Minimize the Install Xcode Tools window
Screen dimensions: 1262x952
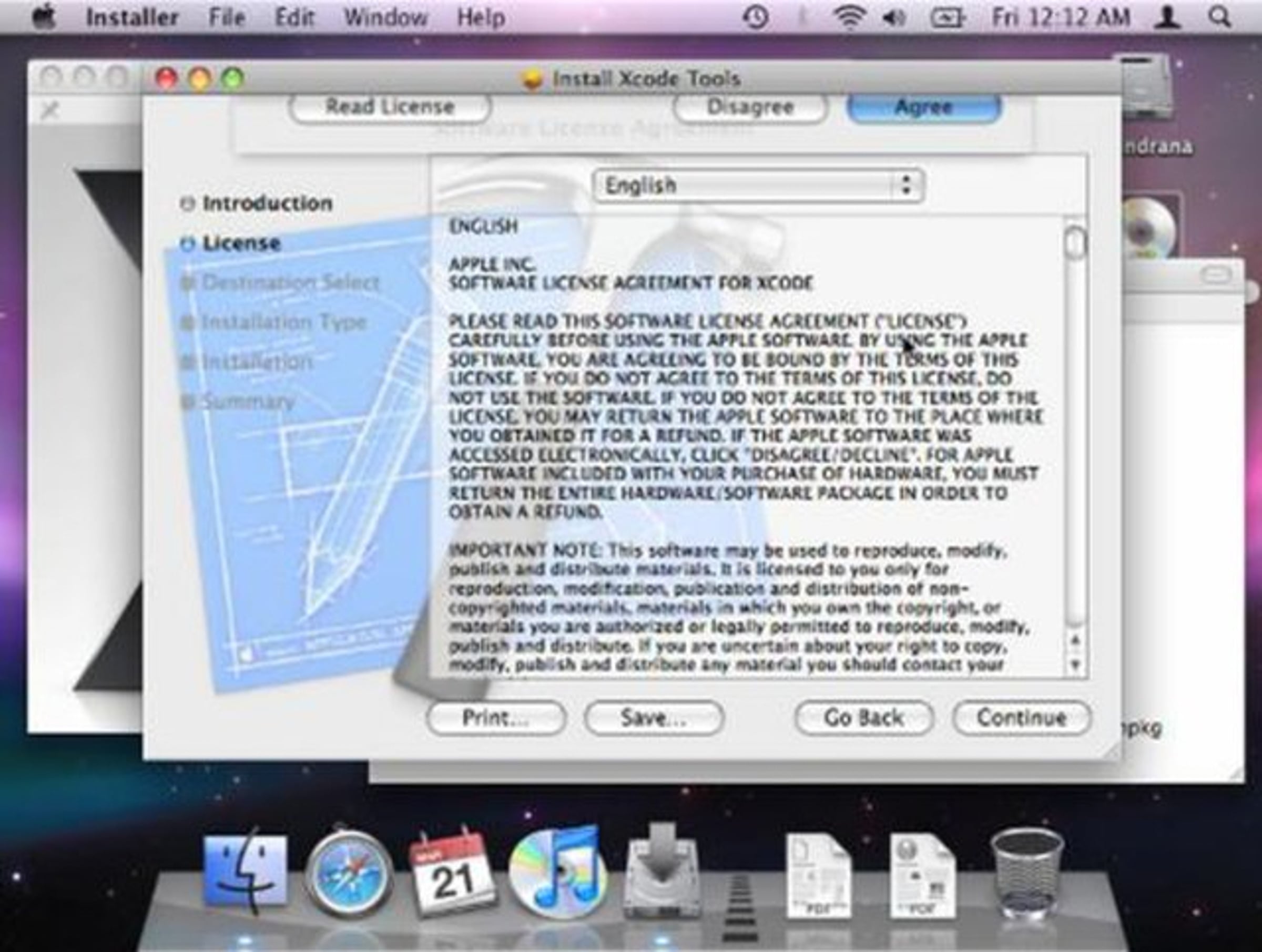point(200,78)
